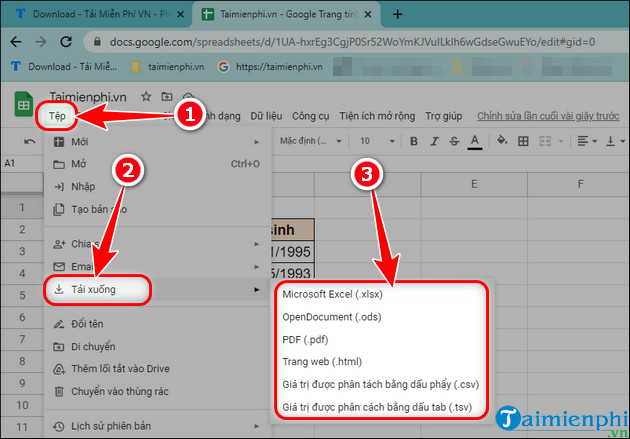Go forward in the browser

coord(41,42)
